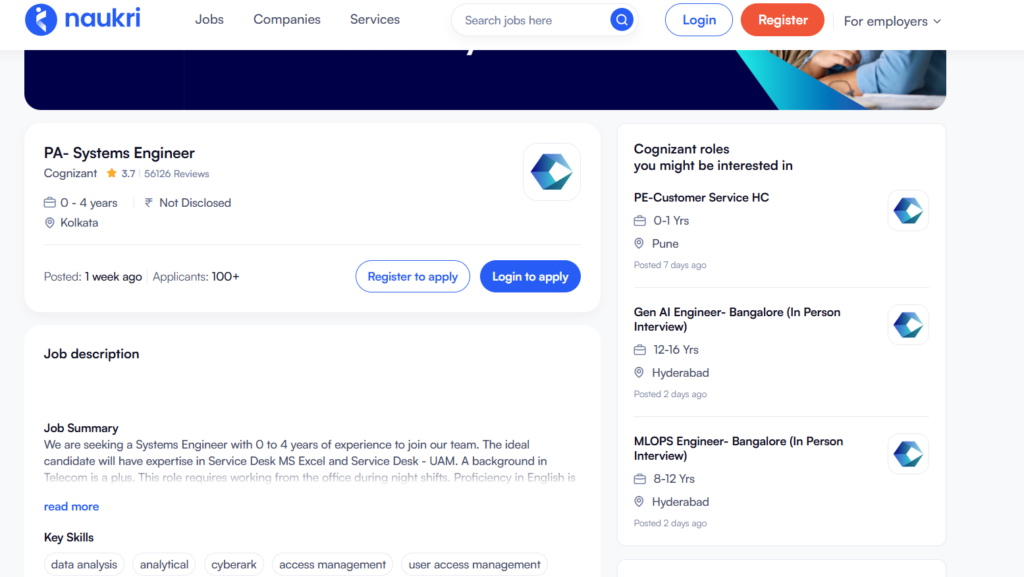
Task: Click the PA- Systems Engineer title
Action: point(120,153)
